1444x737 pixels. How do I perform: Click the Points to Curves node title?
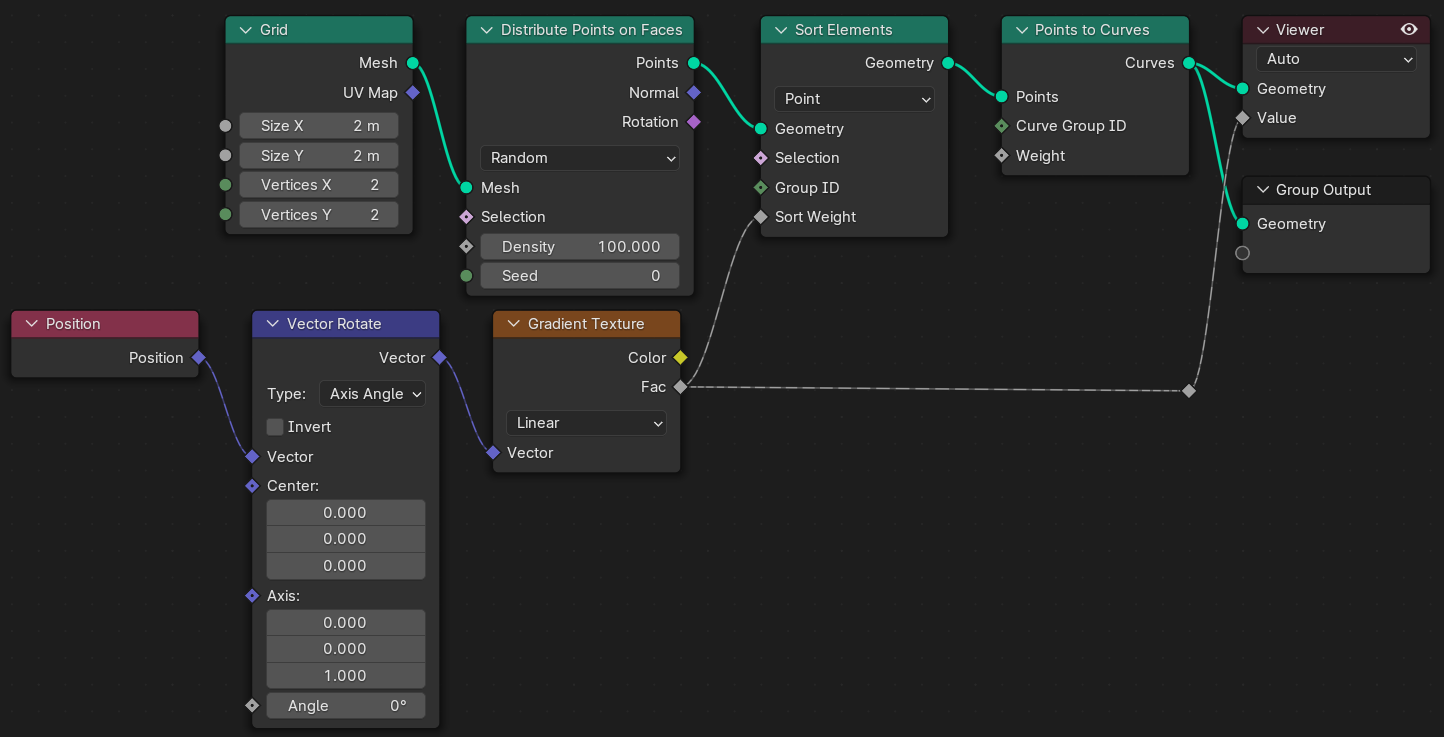pyautogui.click(x=1092, y=30)
